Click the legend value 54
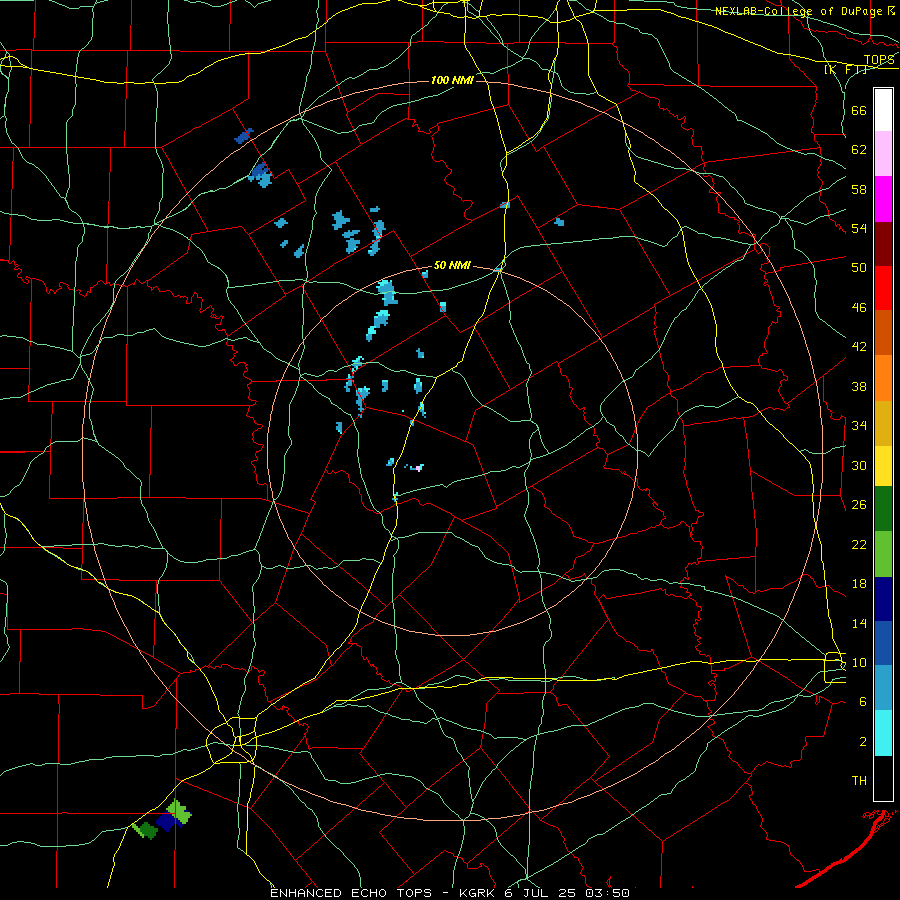The width and height of the screenshot is (900, 900). (x=859, y=228)
